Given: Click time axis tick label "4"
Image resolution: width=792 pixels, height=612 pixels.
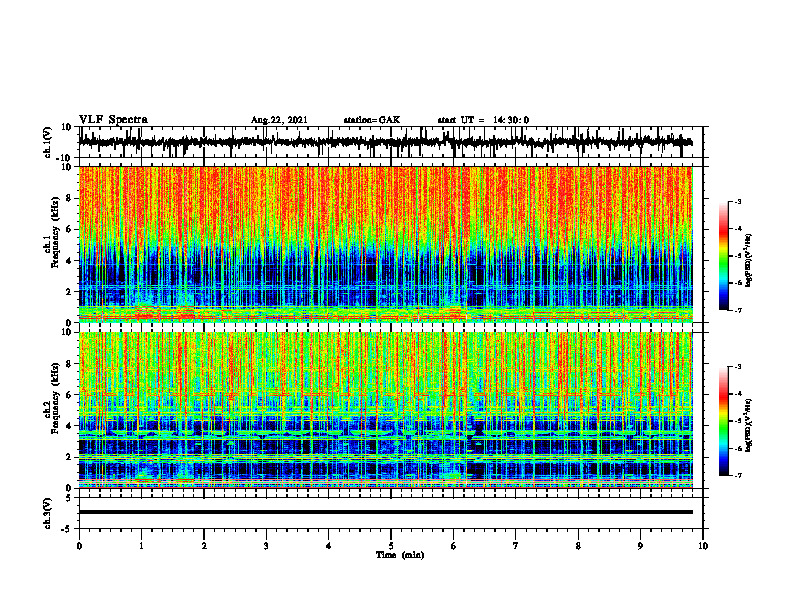Looking at the screenshot, I should 329,546.
